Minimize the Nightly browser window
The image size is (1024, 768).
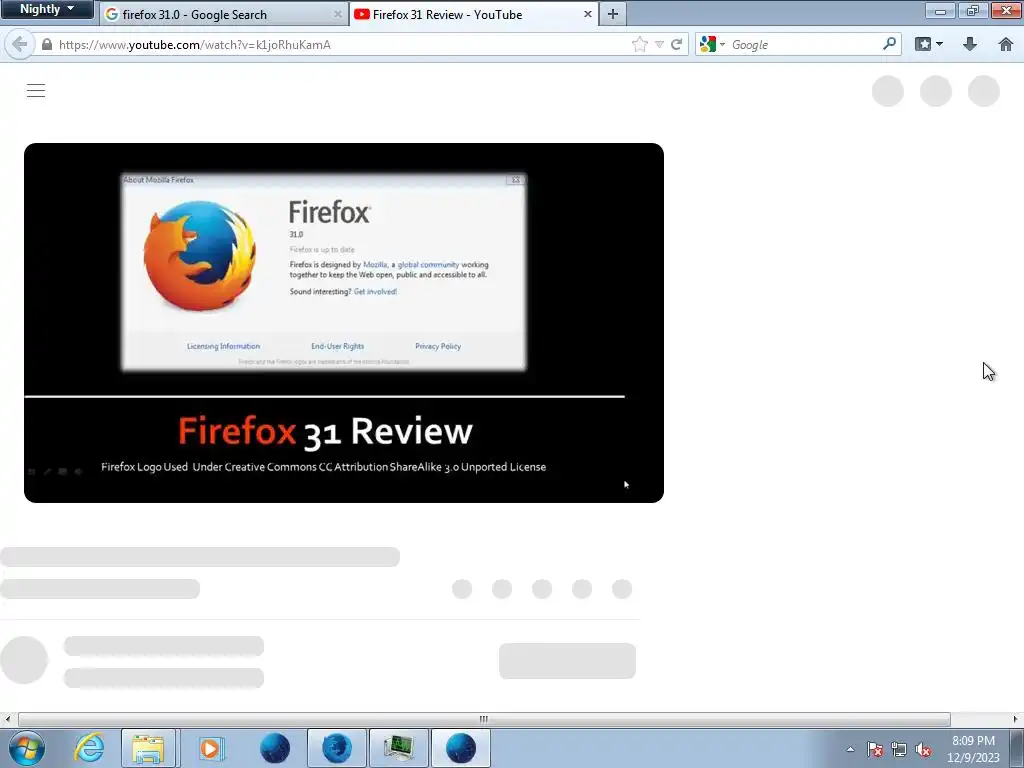[x=940, y=10]
